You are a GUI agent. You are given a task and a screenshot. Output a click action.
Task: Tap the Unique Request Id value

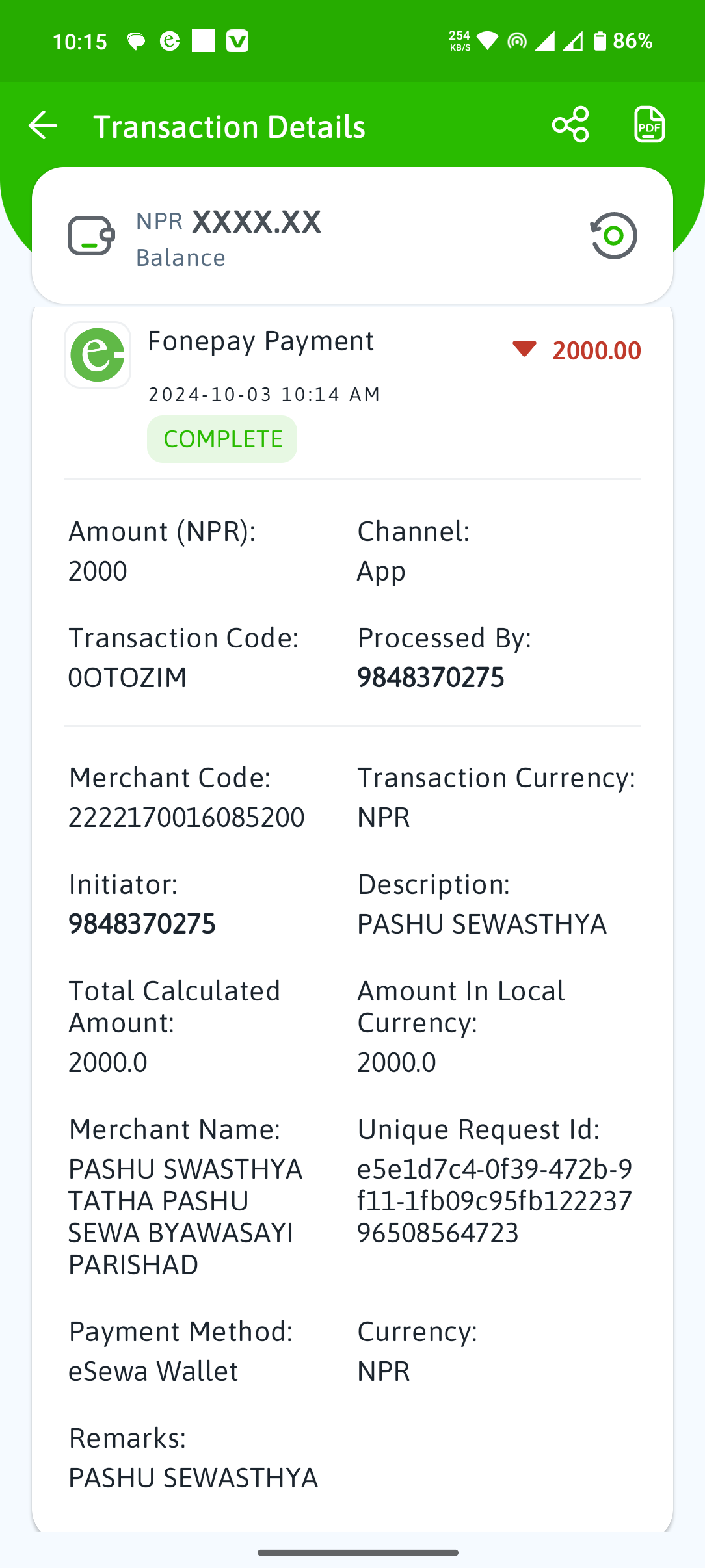pyautogui.click(x=494, y=1201)
